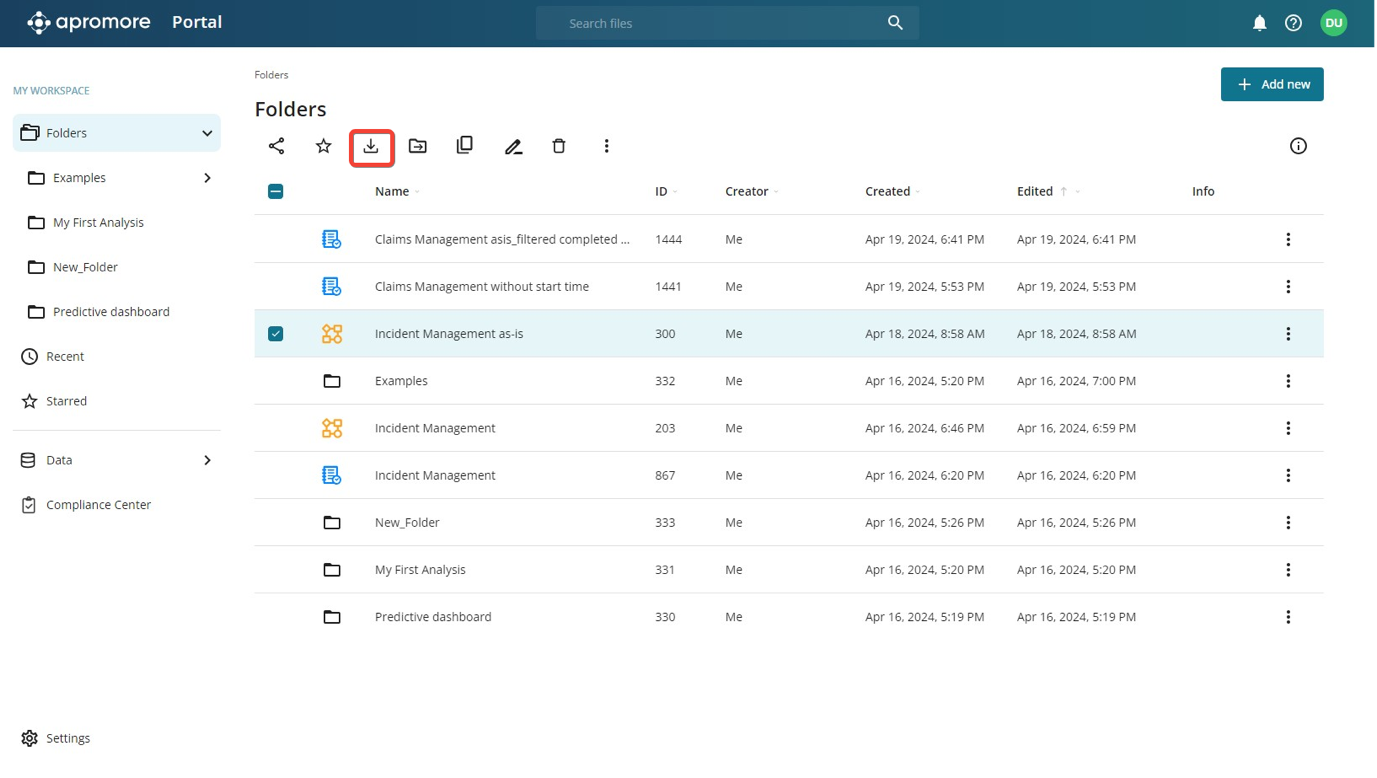The width and height of the screenshot is (1377, 778).
Task: Click the Move to folder icon
Action: click(418, 146)
